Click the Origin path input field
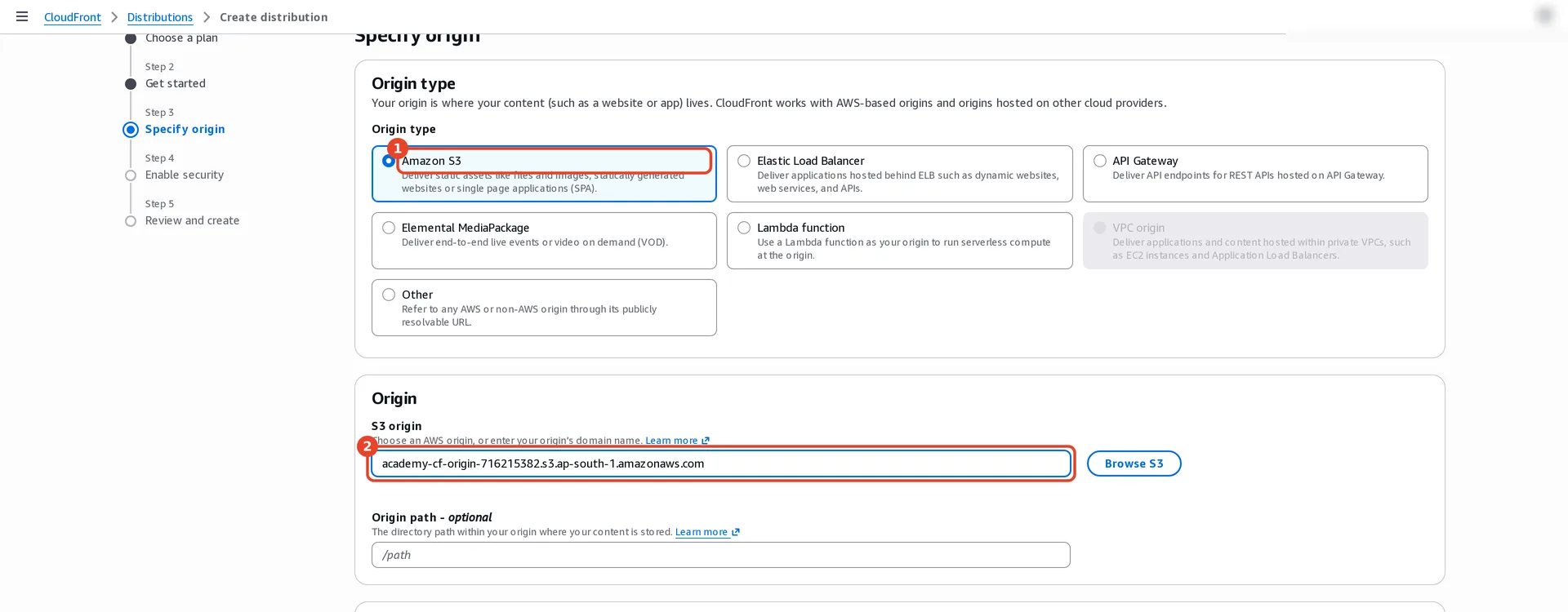Screen dimensions: 1568x612 pos(720,555)
